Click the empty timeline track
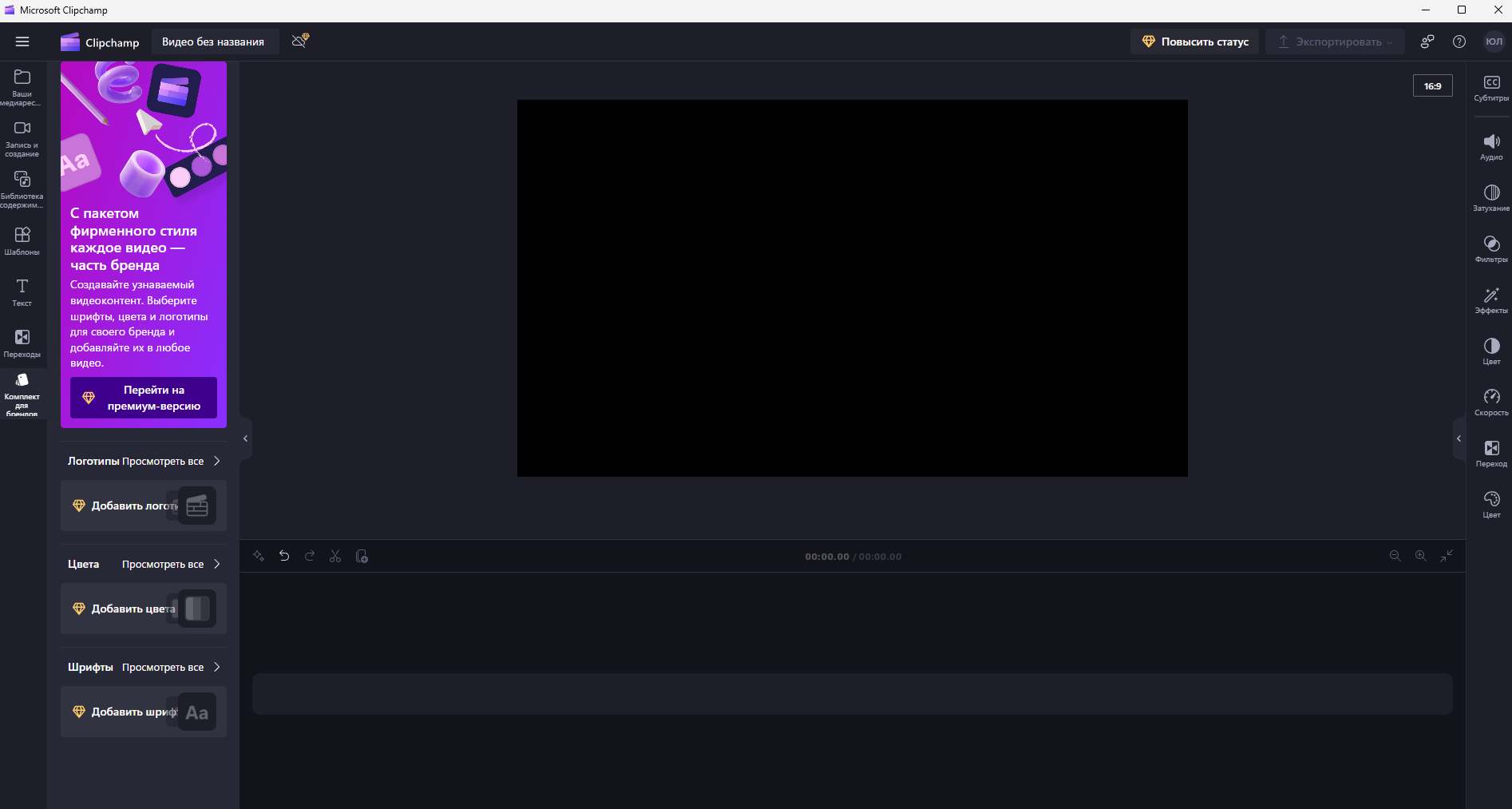 [x=853, y=694]
